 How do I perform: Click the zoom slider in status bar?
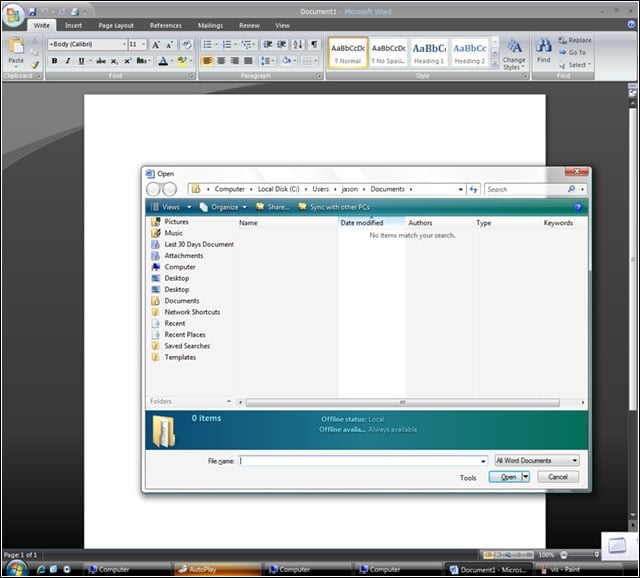tap(580, 555)
